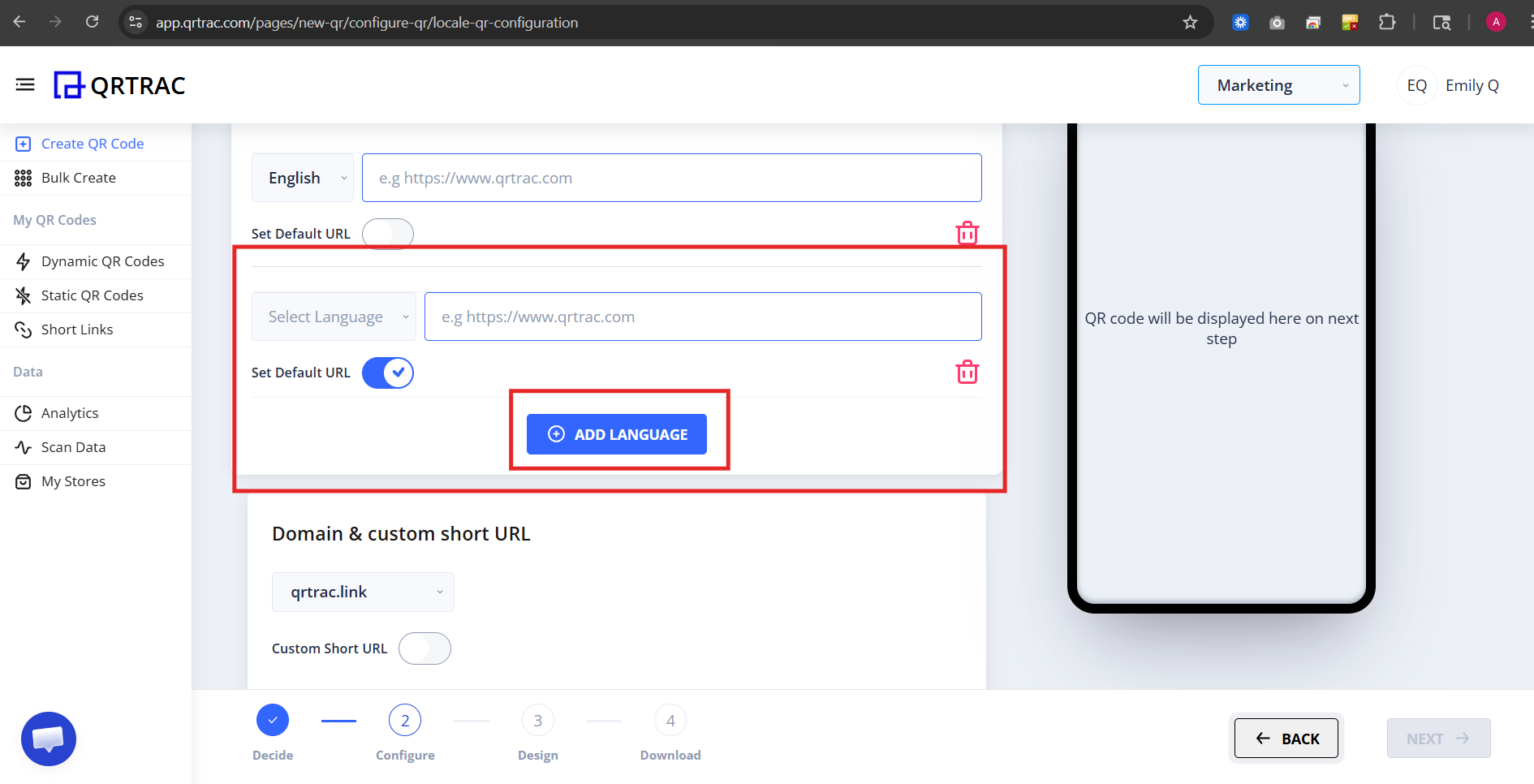Viewport: 1534px width, 784px height.
Task: Open the Marketing workspace dropdown
Action: [x=1278, y=84]
